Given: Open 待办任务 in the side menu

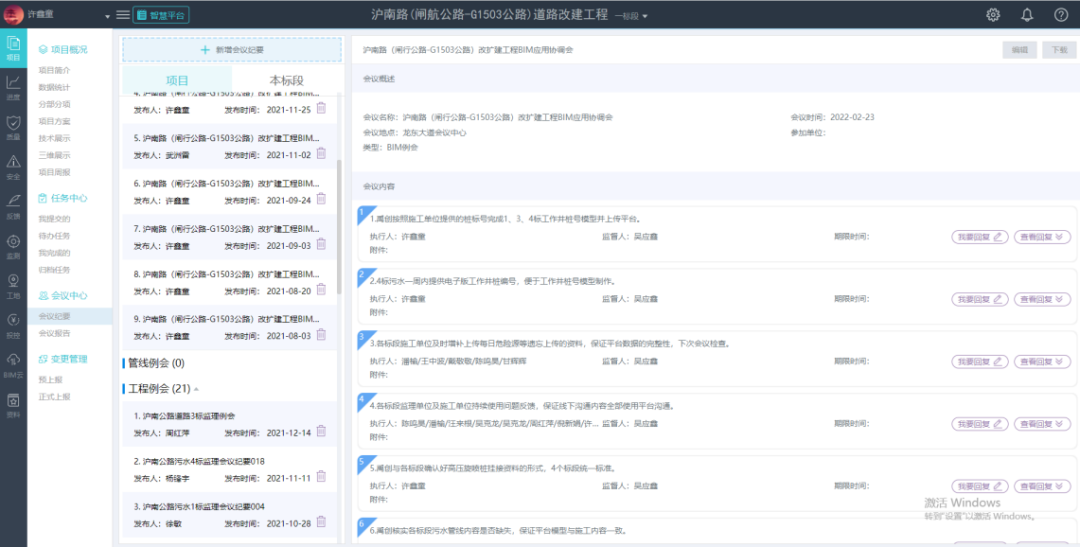Looking at the screenshot, I should point(54,236).
